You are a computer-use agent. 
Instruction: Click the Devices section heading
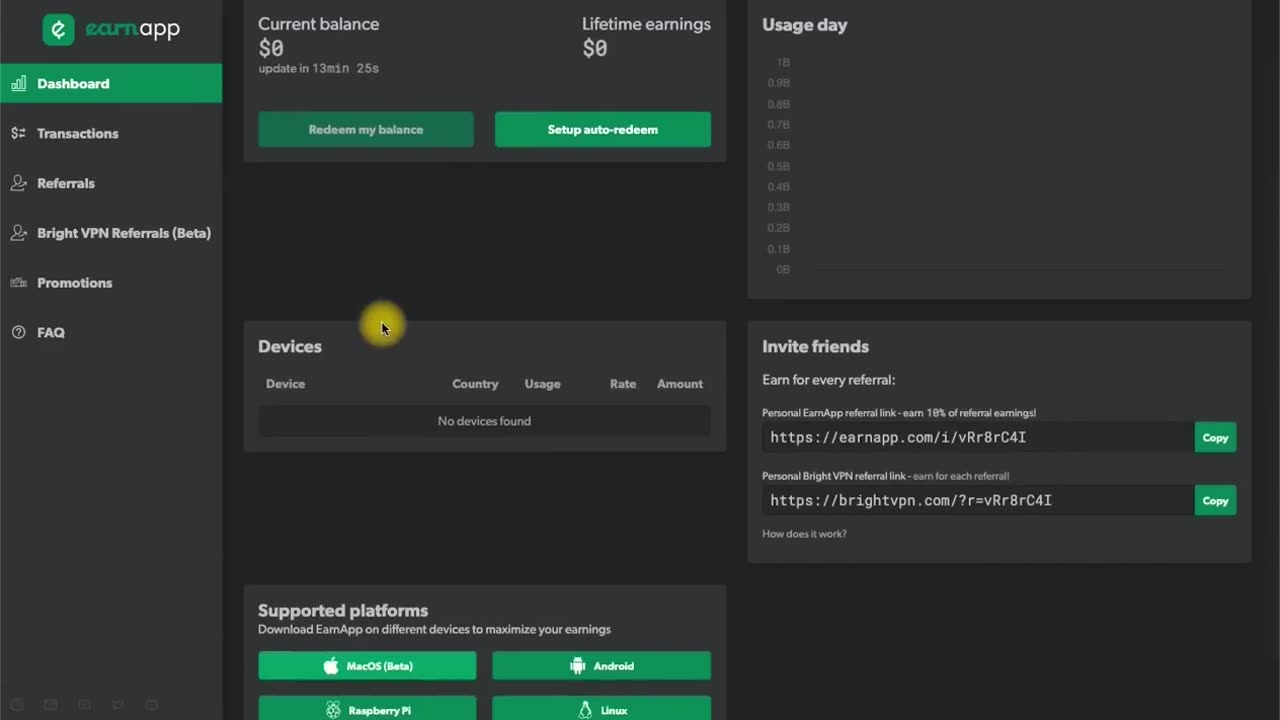[x=290, y=346]
